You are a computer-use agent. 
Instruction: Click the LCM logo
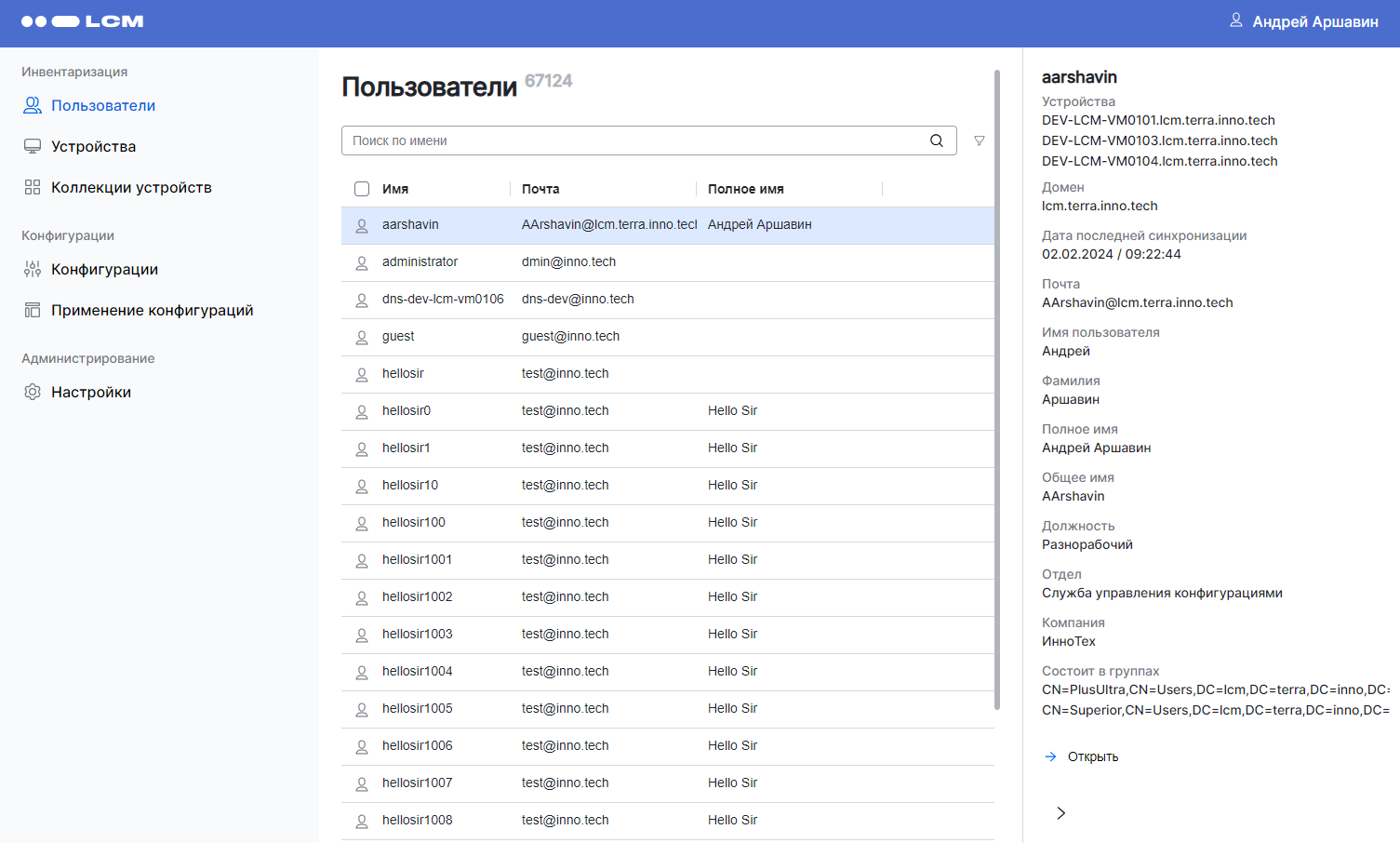82,21
